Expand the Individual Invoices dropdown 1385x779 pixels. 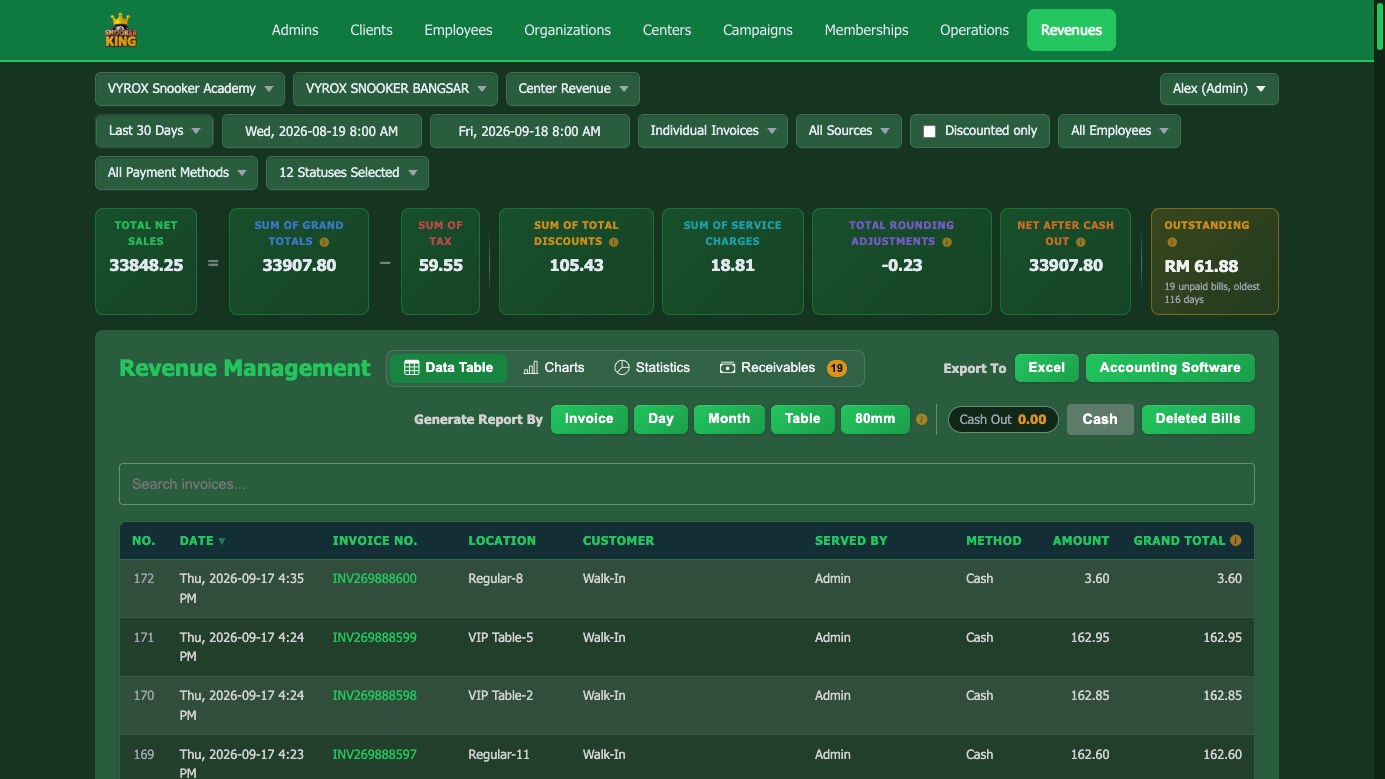coord(713,131)
